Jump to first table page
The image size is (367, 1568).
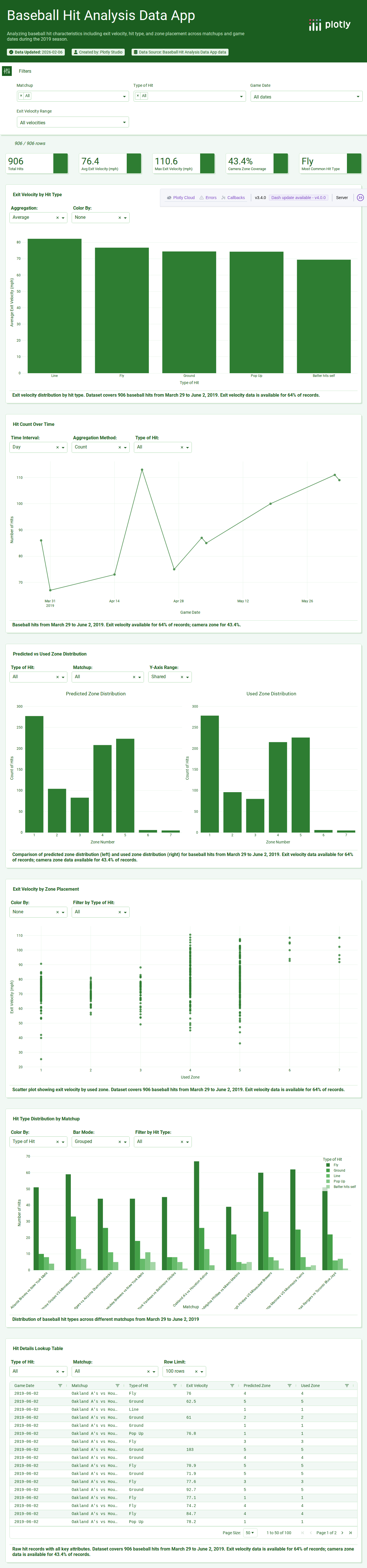(302, 1533)
